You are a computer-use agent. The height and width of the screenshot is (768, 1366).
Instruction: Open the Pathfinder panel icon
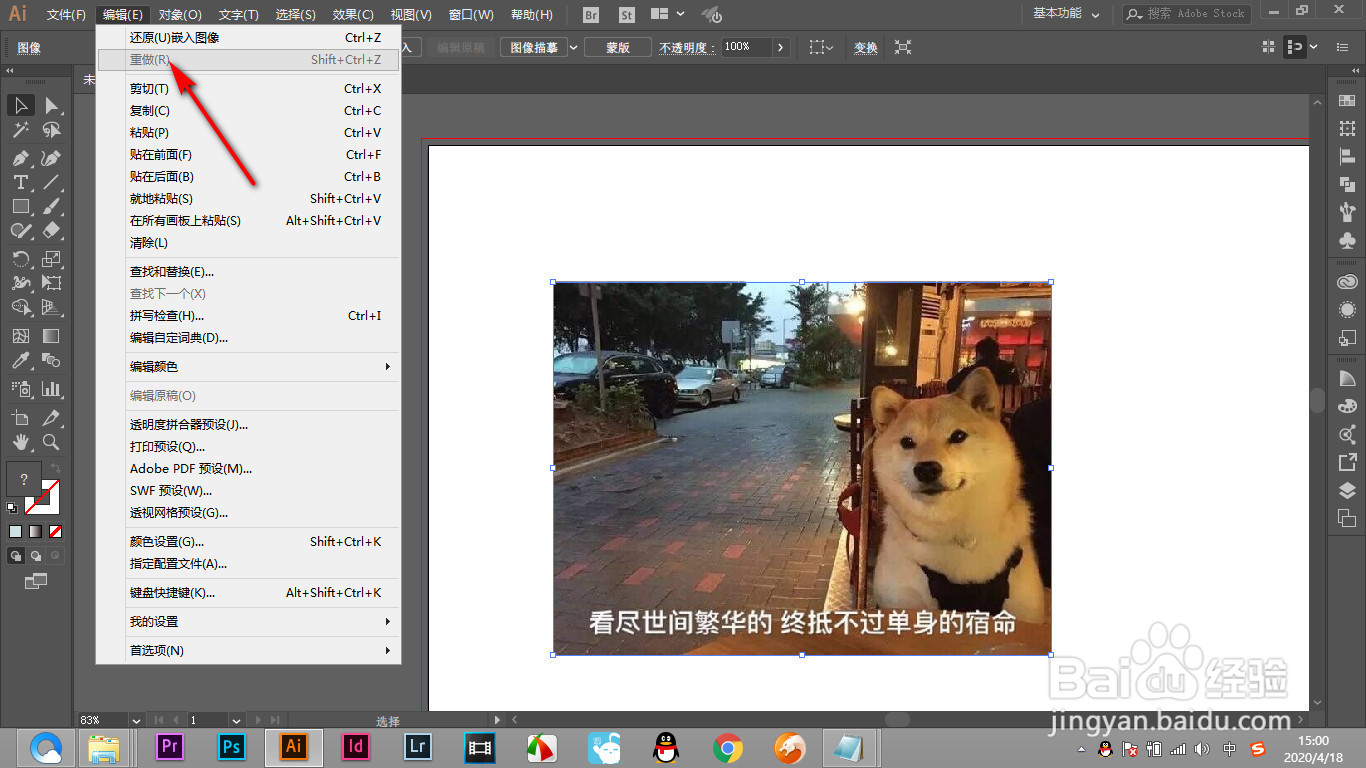pyautogui.click(x=1347, y=184)
